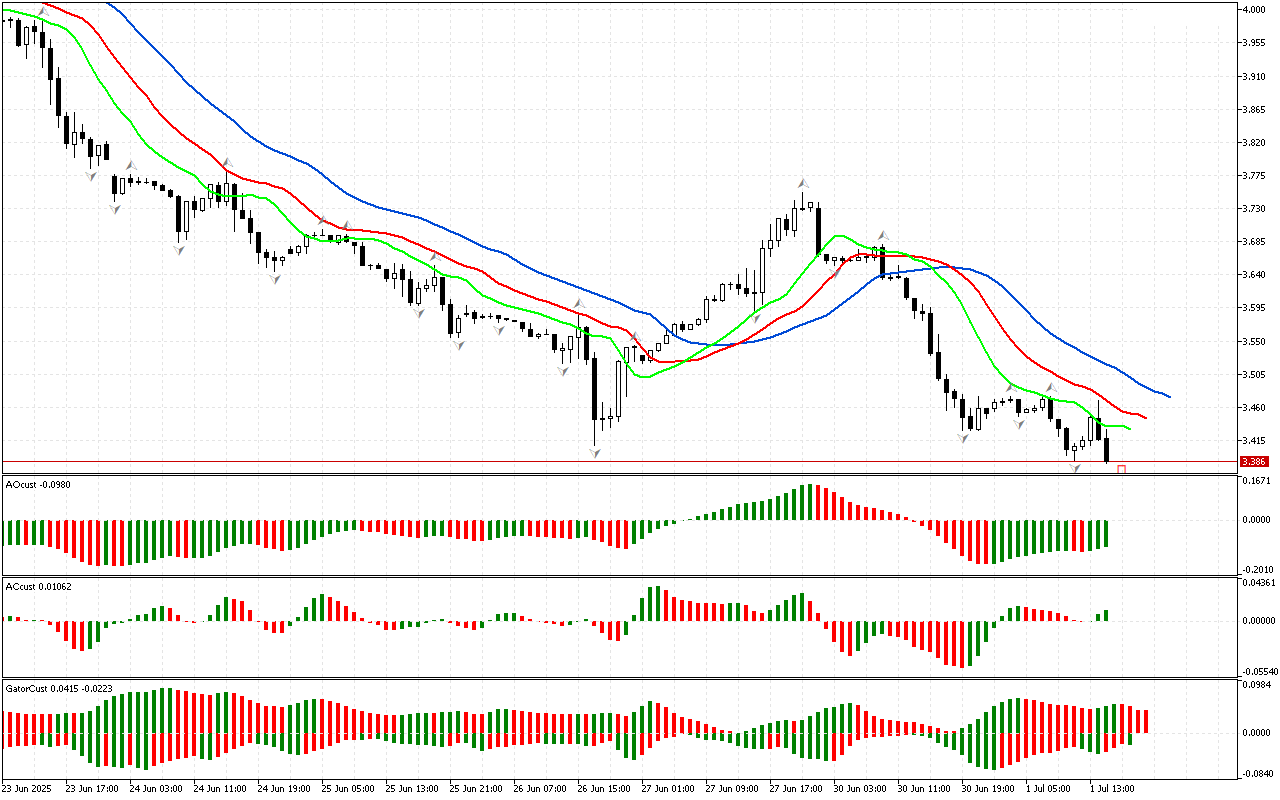The height and width of the screenshot is (800, 1280).
Task: Click the 1 Jul 13:00 time label
Action: 1112,788
